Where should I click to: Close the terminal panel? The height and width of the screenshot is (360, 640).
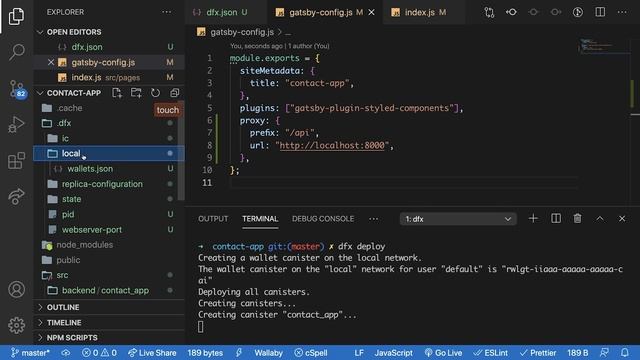[x=622, y=219]
